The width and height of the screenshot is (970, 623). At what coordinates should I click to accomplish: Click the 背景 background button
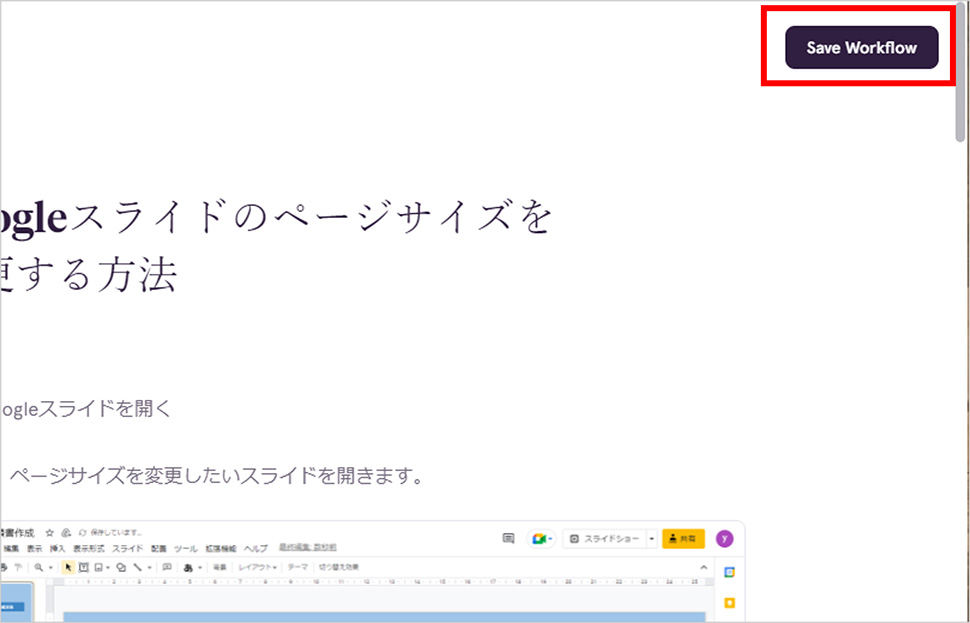click(220, 567)
